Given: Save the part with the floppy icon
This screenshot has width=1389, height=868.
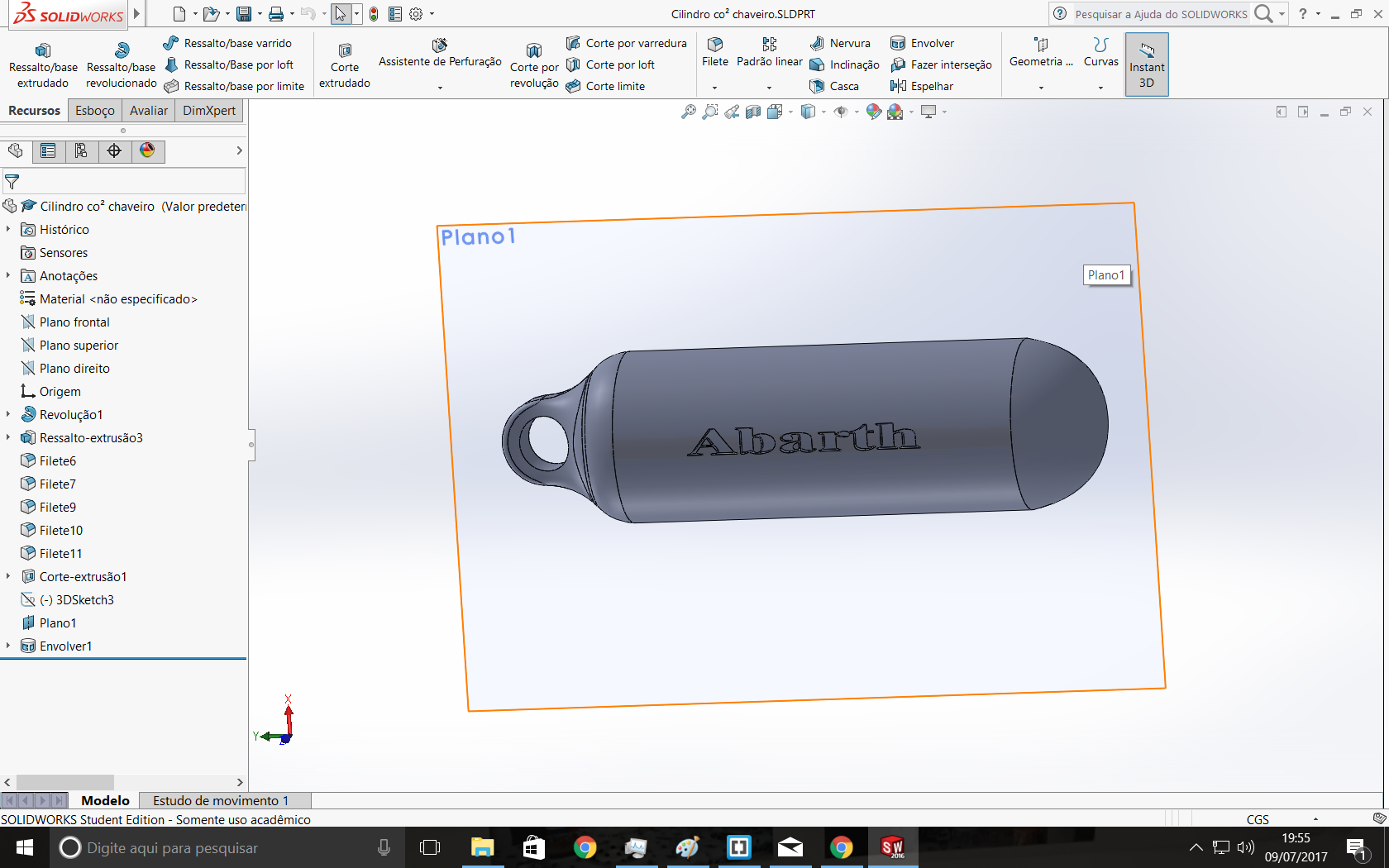Looking at the screenshot, I should [244, 14].
